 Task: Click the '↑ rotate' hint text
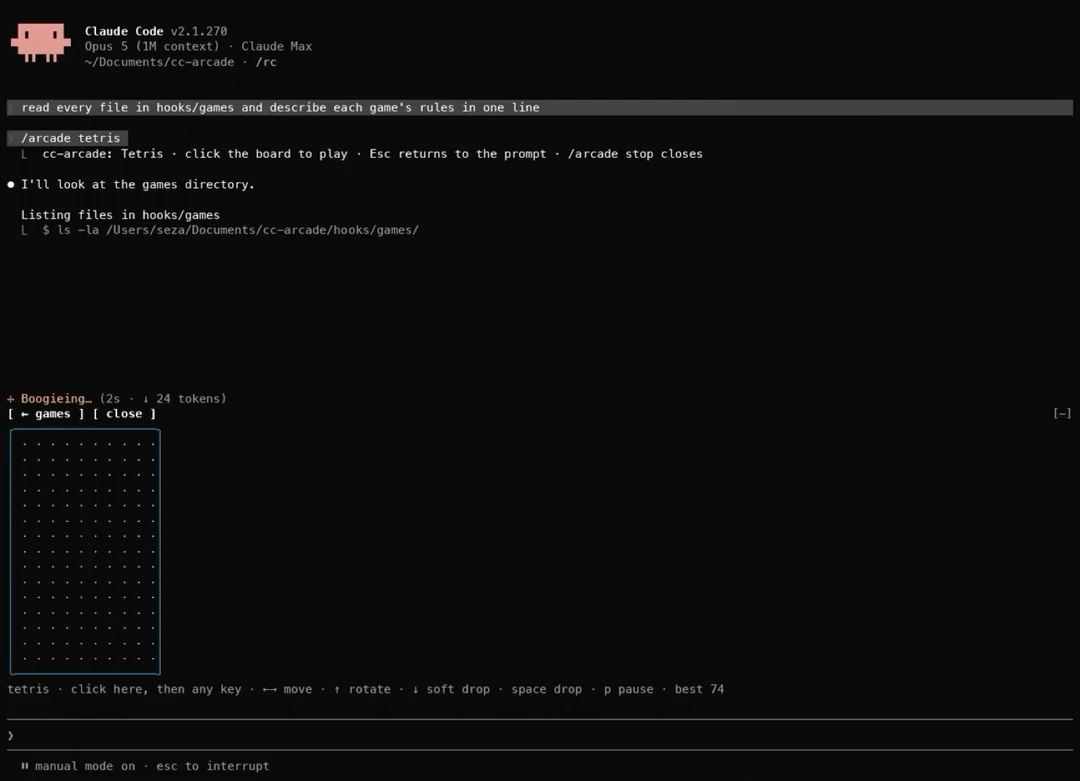[x=362, y=689]
